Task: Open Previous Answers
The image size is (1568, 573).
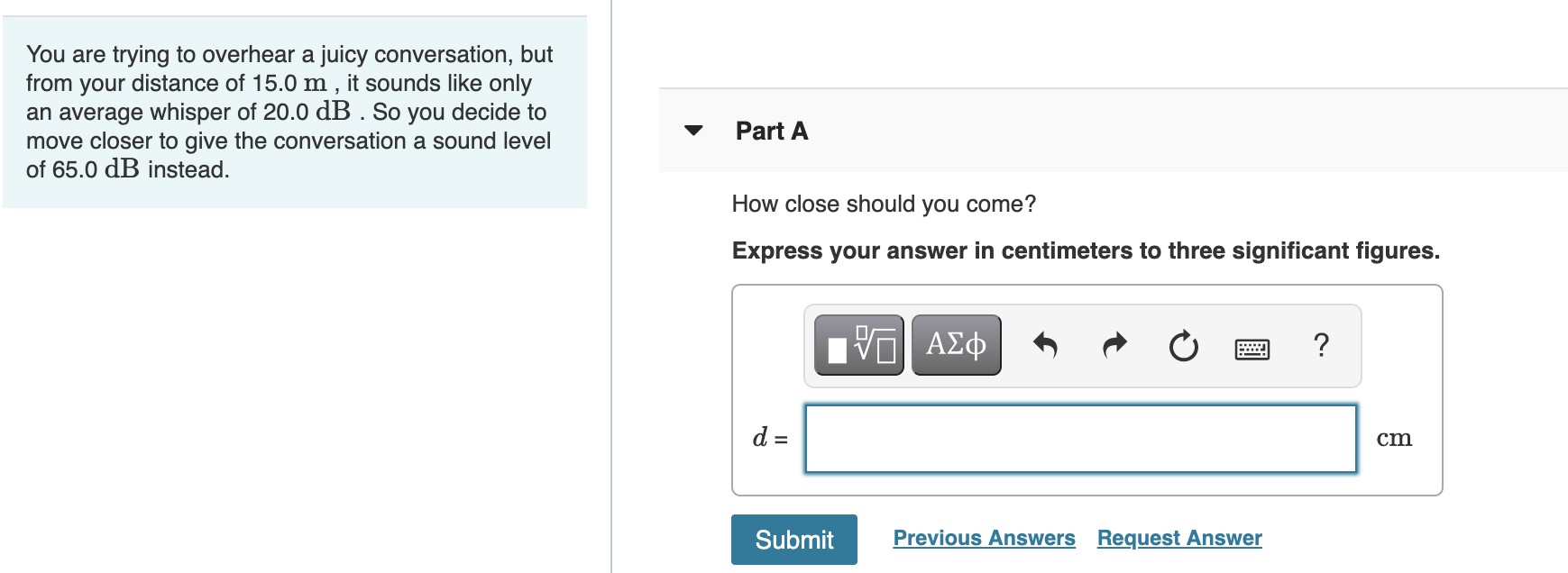Action: (983, 538)
